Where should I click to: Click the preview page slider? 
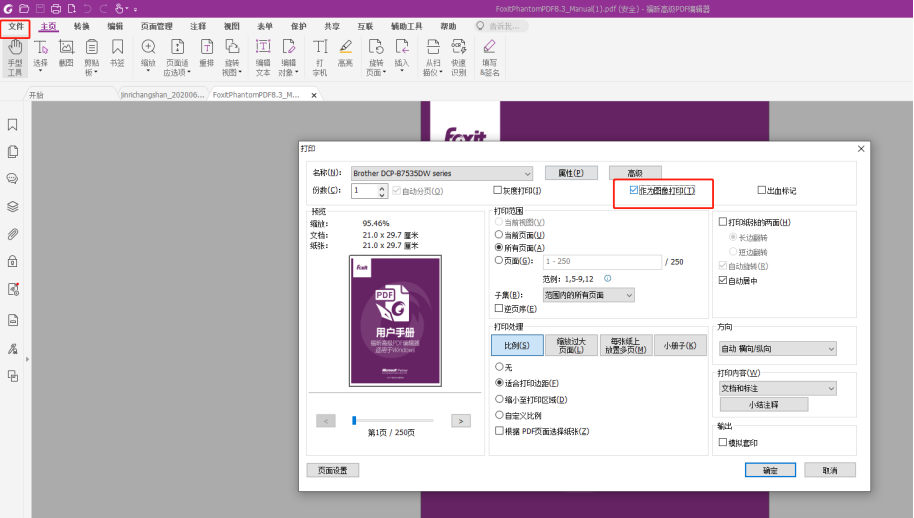(x=392, y=421)
